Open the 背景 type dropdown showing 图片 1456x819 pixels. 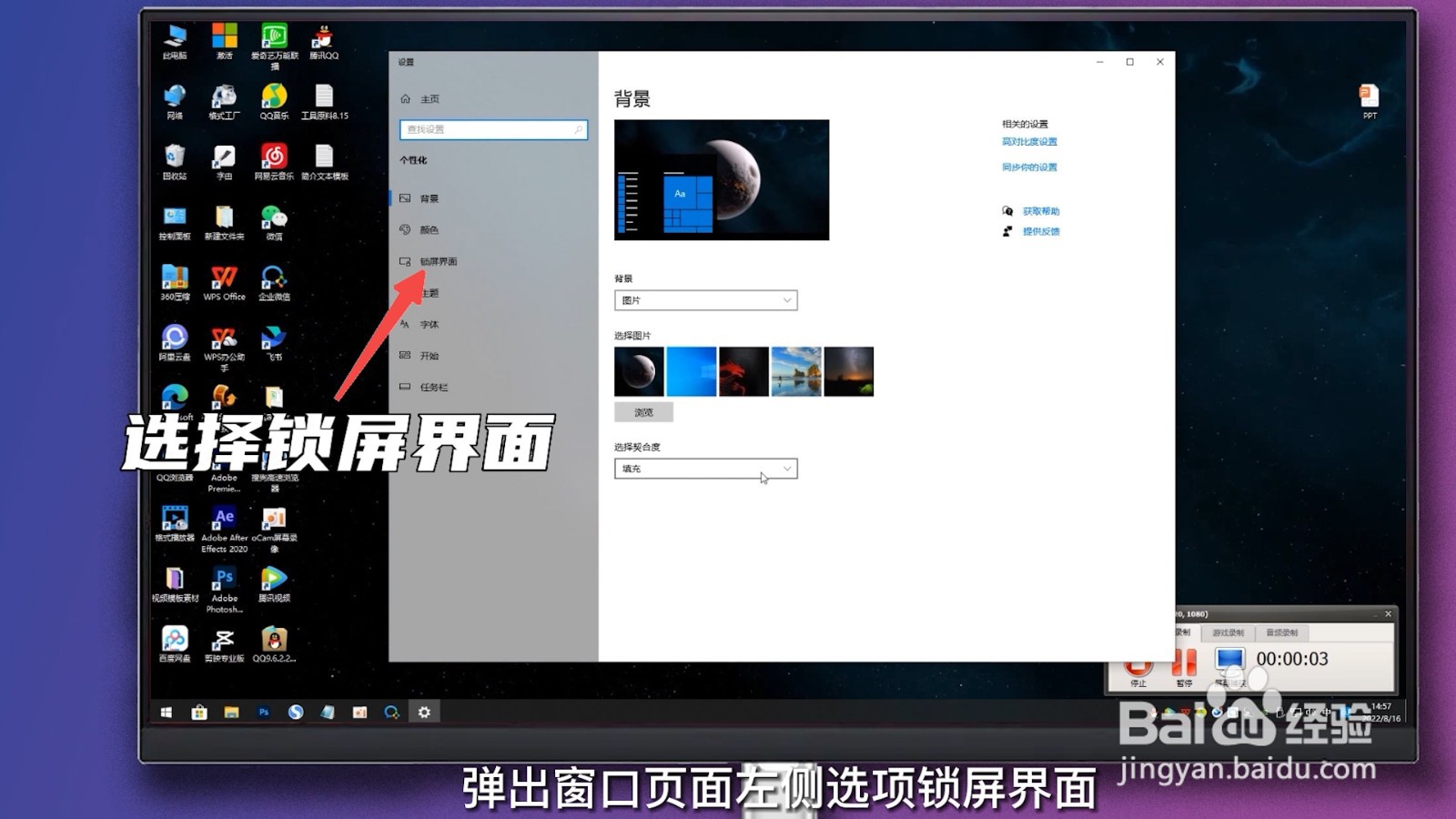(705, 299)
